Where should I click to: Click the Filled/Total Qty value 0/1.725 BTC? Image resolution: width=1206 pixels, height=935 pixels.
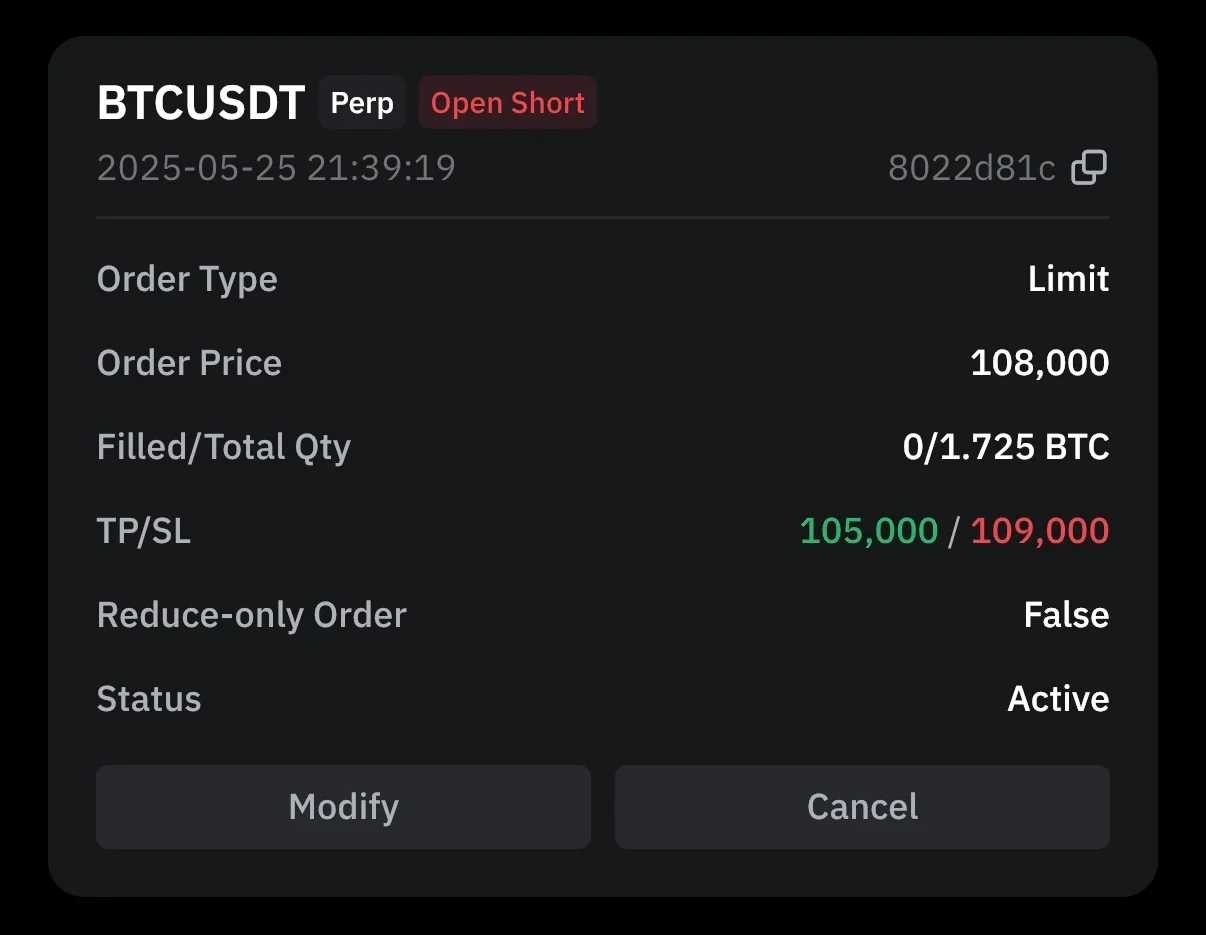[x=1006, y=447]
